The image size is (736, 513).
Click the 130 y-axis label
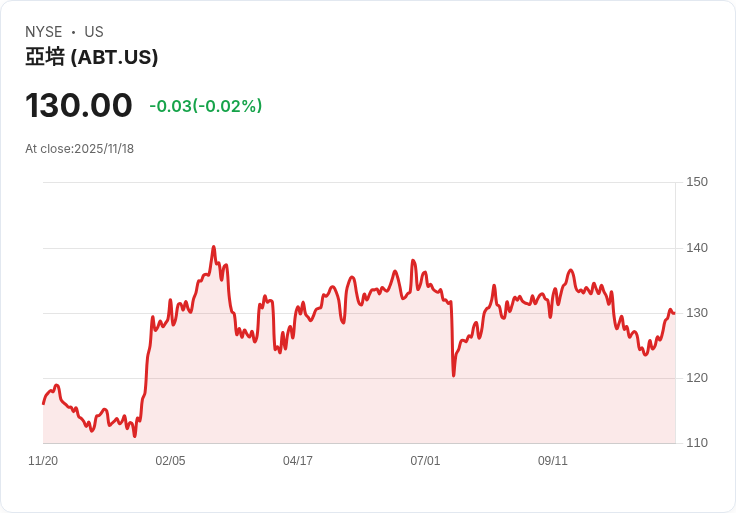pos(697,313)
